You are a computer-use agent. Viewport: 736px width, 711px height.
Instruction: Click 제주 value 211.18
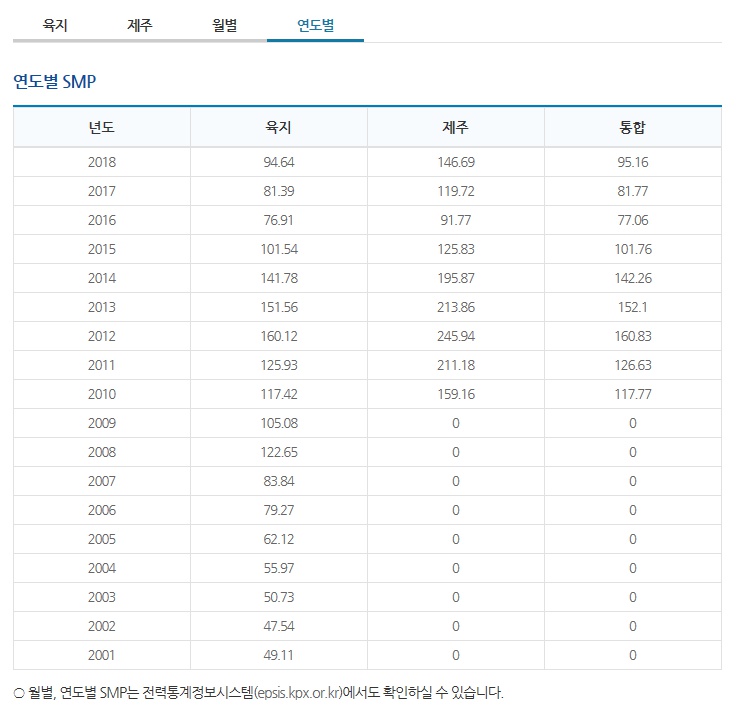[456, 366]
